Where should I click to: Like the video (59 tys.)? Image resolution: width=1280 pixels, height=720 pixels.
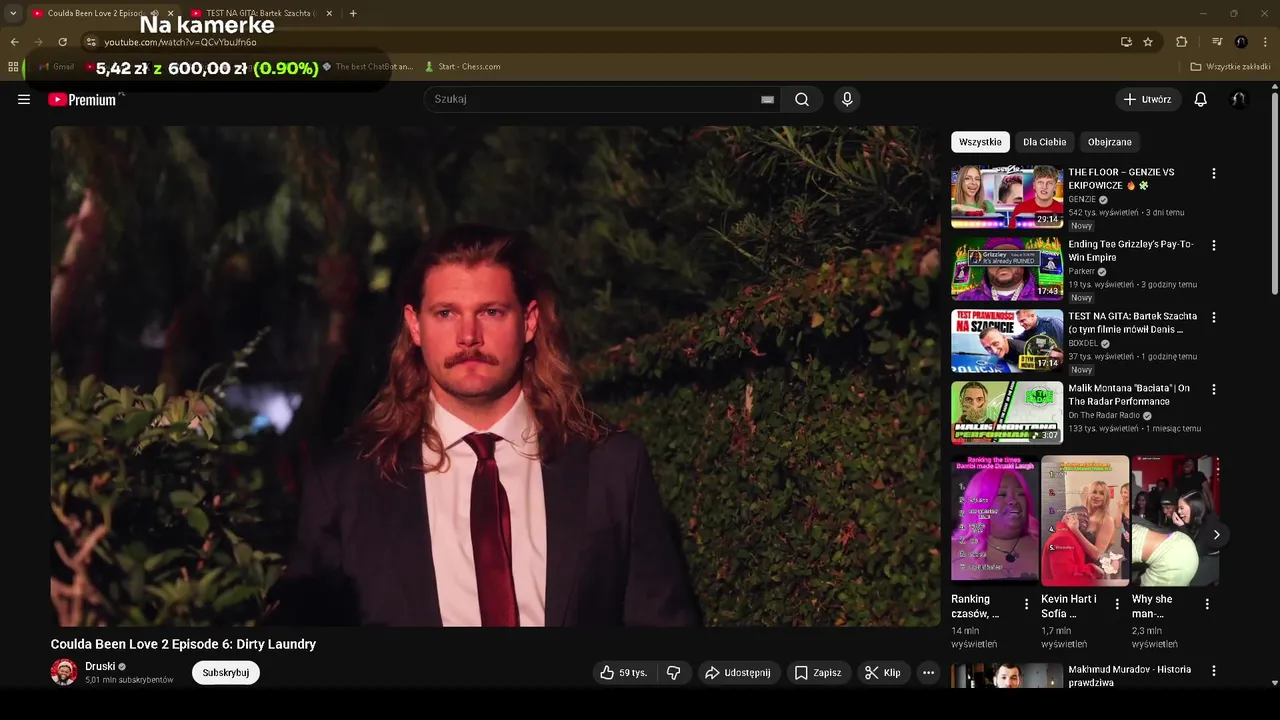(x=623, y=673)
